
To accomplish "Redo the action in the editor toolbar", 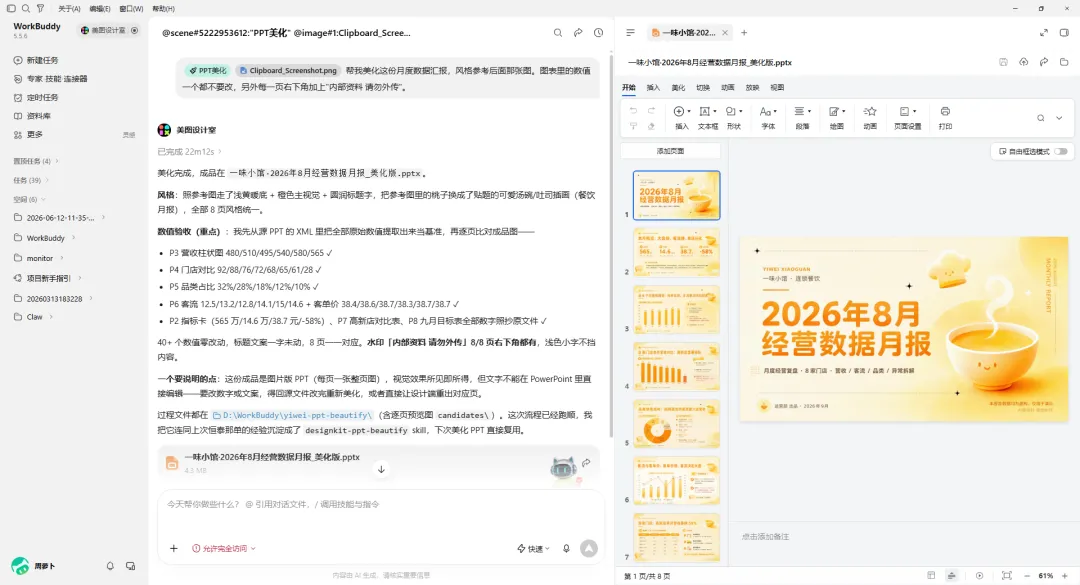I will [651, 111].
